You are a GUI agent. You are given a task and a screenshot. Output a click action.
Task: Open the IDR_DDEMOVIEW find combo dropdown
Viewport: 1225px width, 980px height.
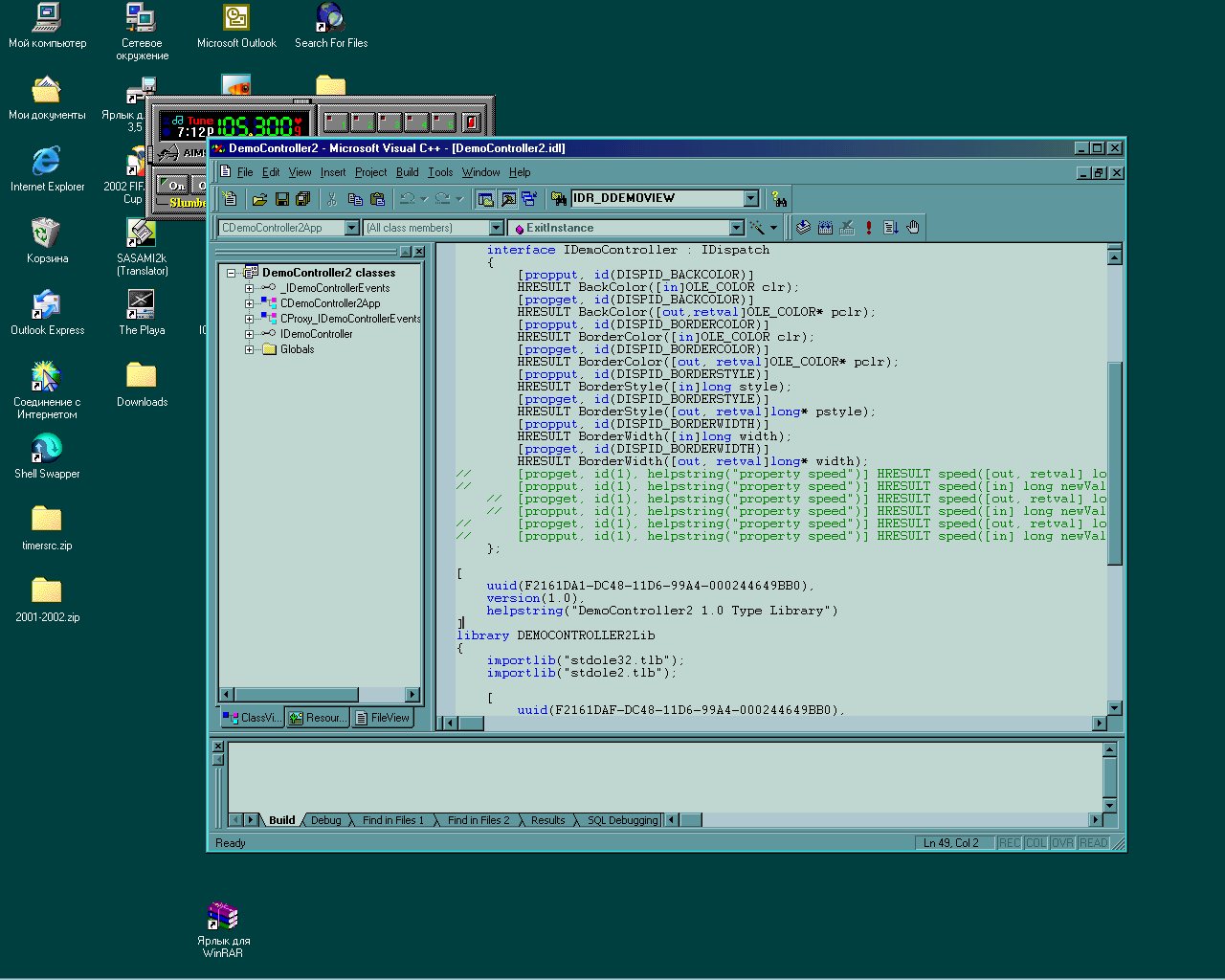(x=751, y=198)
